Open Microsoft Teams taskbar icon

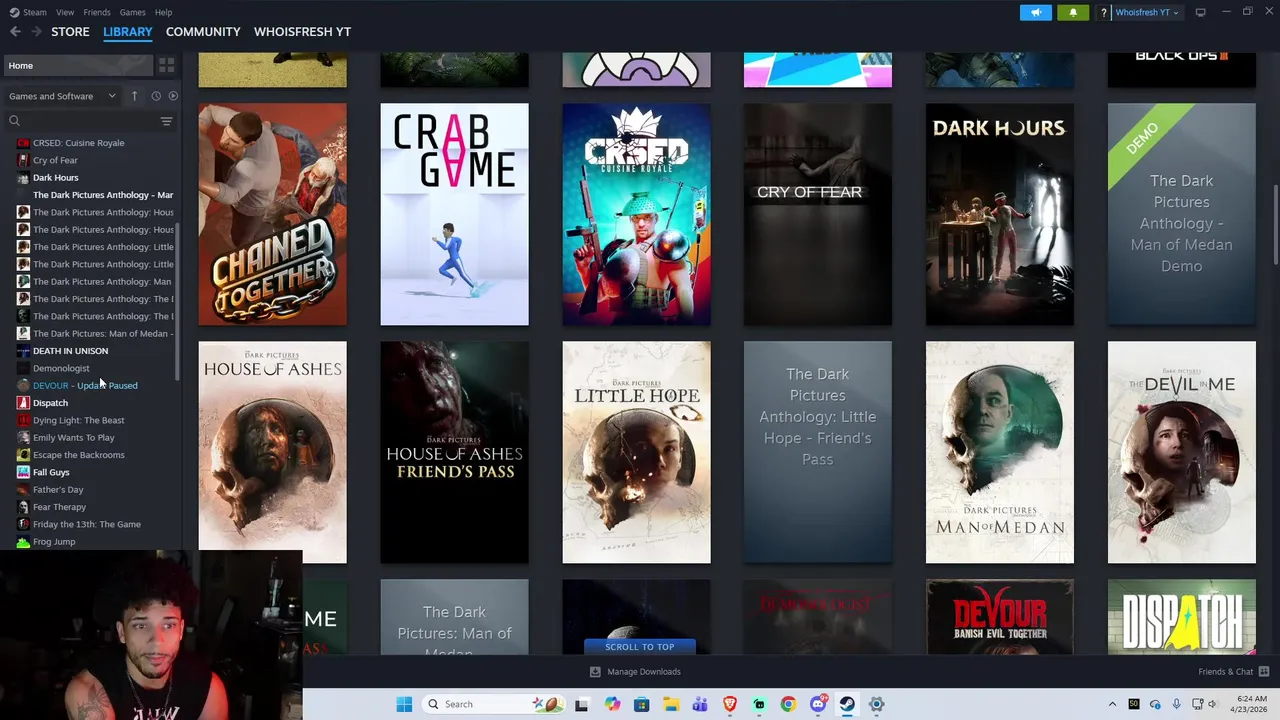(x=700, y=704)
